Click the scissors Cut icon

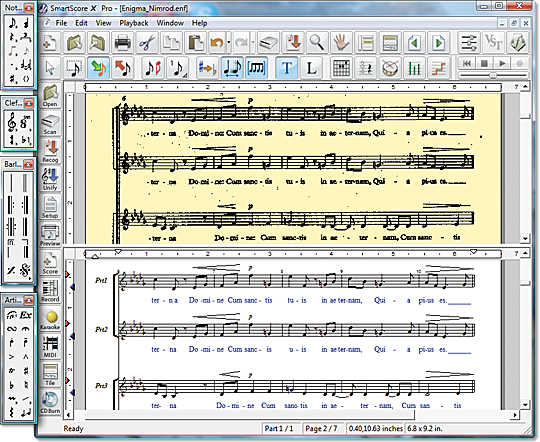[x=147, y=43]
